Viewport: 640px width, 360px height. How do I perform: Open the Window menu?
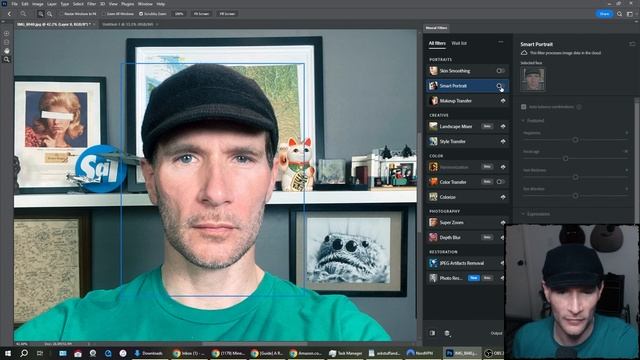145,4
